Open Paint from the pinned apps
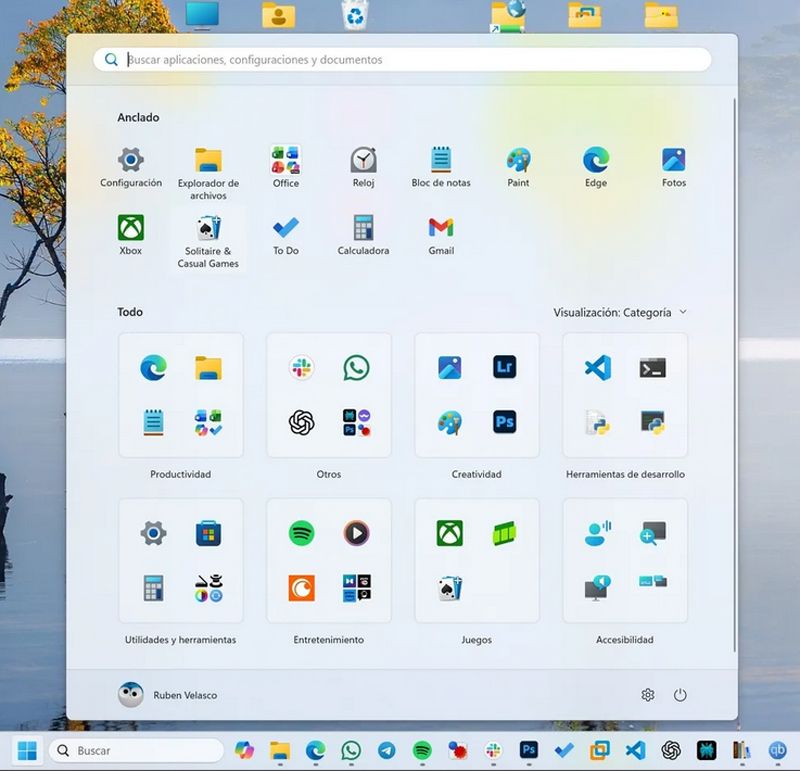 pos(519,162)
